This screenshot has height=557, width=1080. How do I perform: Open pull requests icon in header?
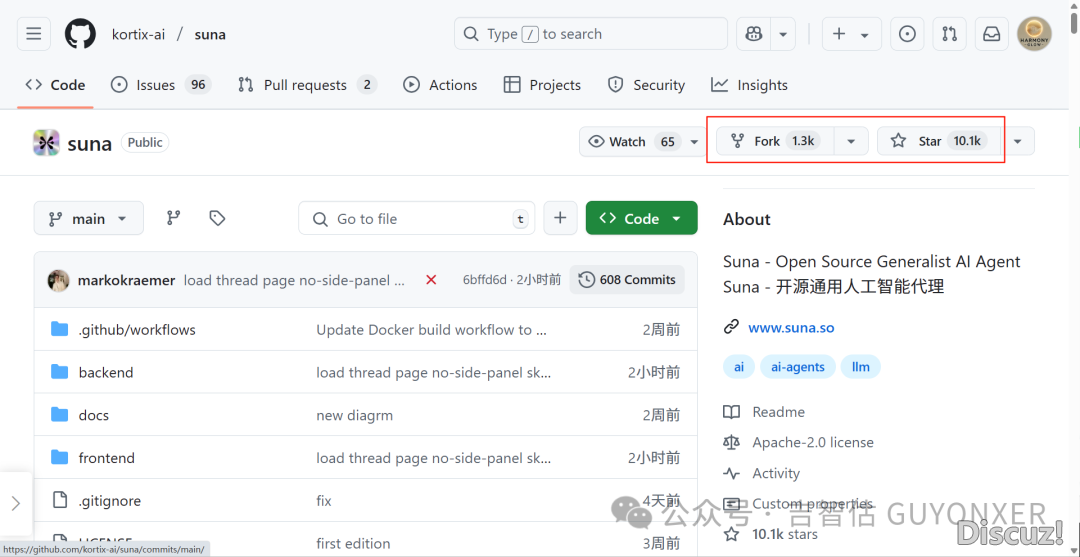[x=949, y=34]
